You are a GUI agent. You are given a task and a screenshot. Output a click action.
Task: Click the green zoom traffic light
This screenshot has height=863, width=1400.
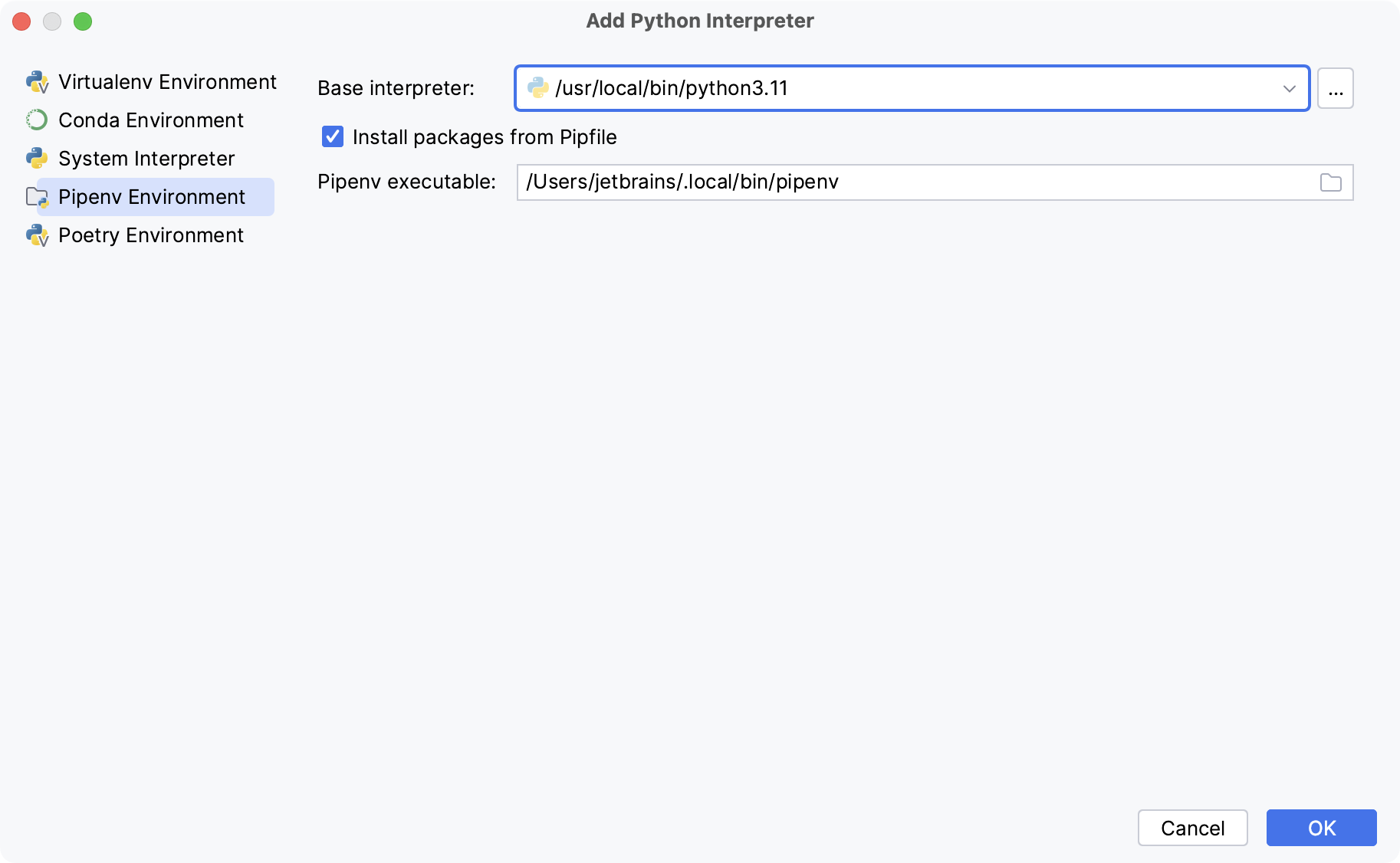(x=84, y=21)
